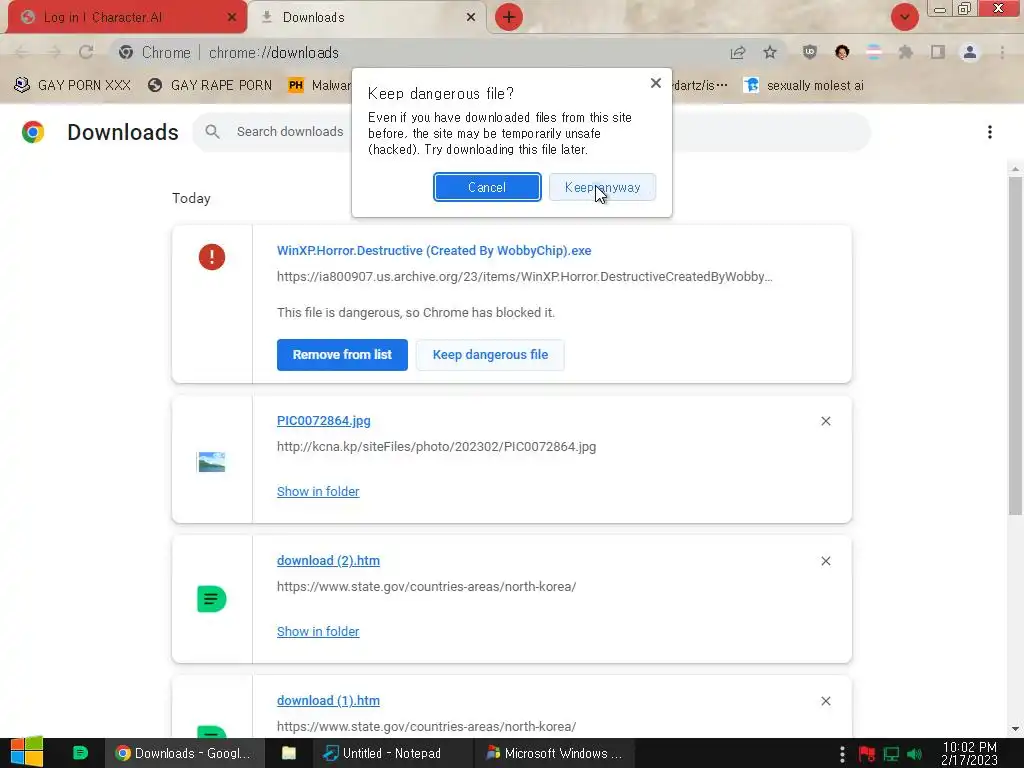
Task: Open the Extensions puzzle menu
Action: 906,52
